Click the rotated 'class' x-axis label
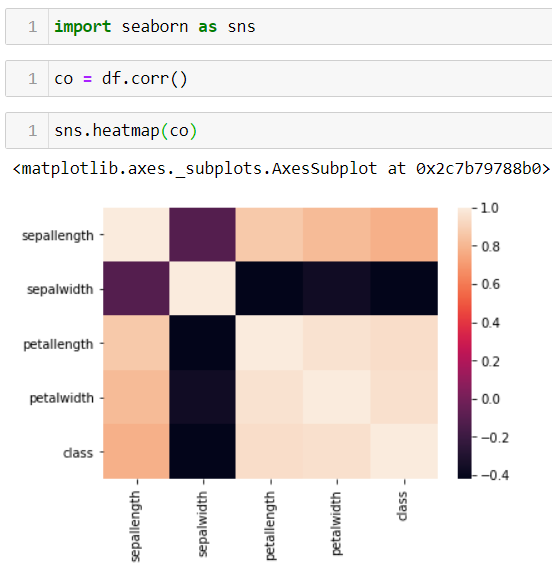This screenshot has width=552, height=577. tap(402, 506)
